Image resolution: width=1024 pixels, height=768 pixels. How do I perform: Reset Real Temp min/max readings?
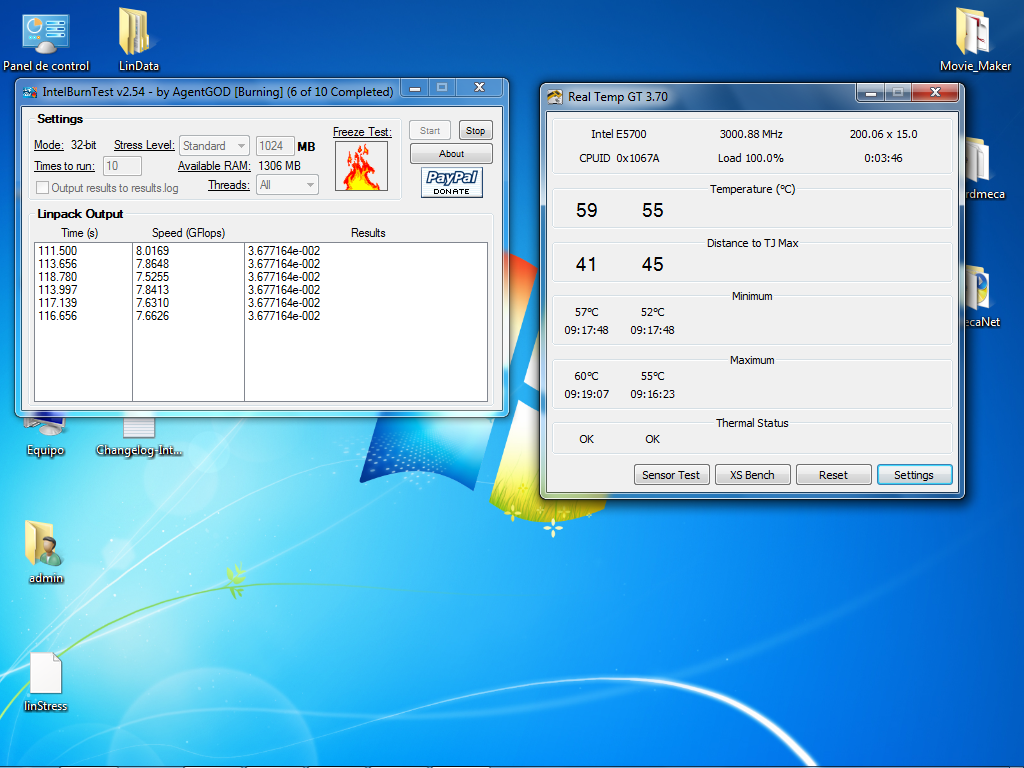[833, 475]
